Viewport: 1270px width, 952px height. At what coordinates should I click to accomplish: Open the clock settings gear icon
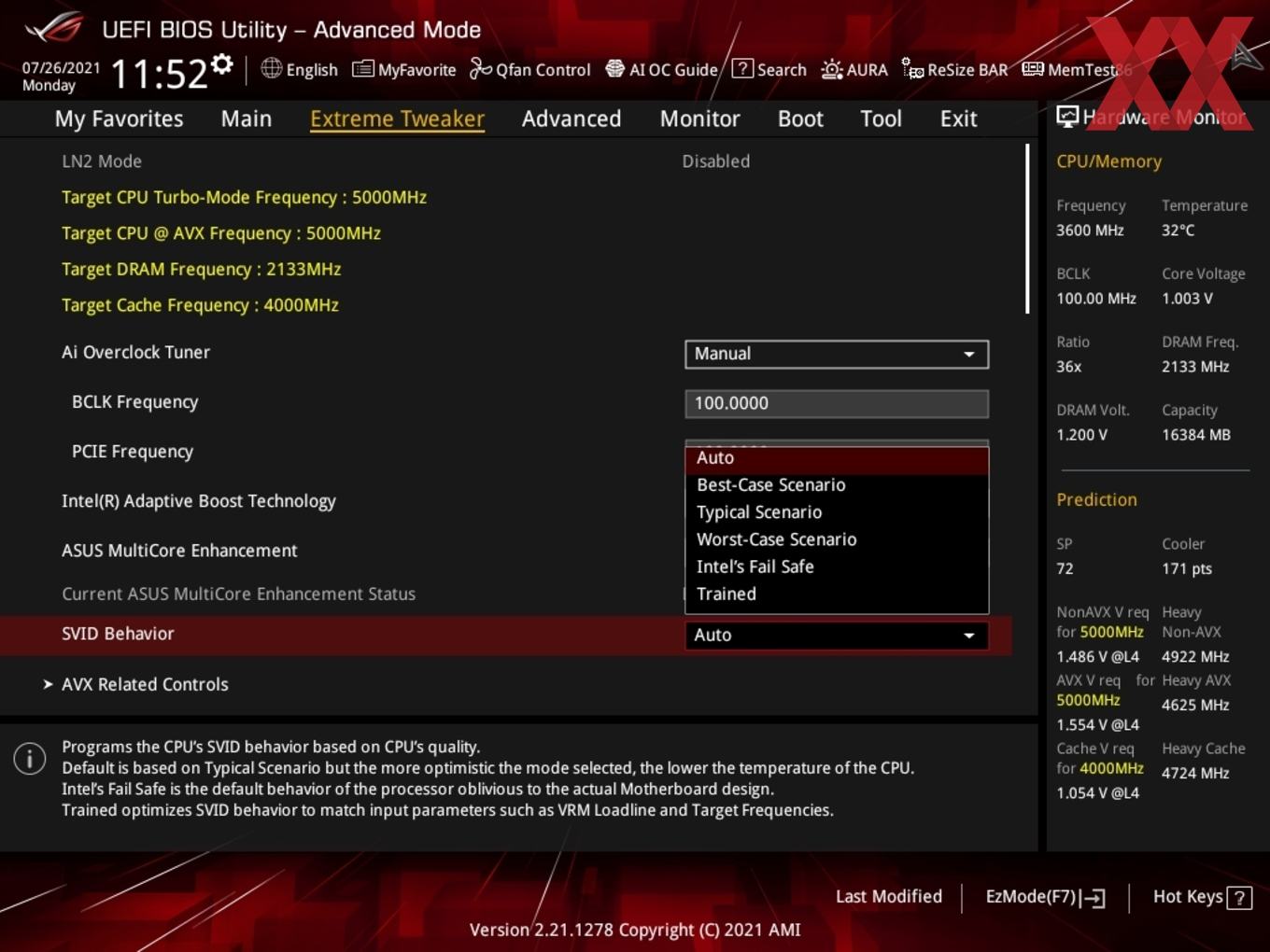222,64
